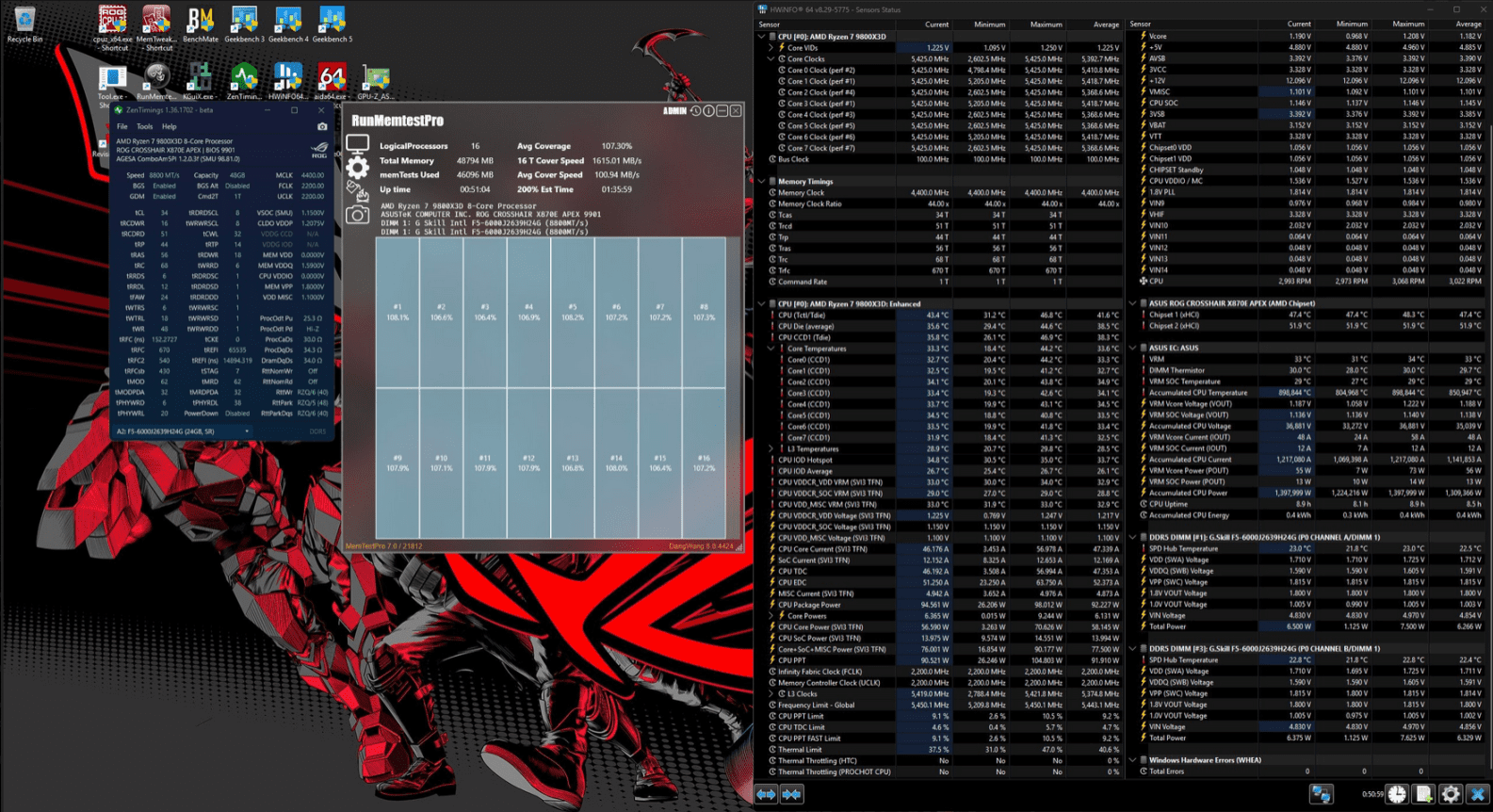This screenshot has height=812, width=1493.
Task: Open RunMemtestPro settings gear icon
Action: (358, 168)
